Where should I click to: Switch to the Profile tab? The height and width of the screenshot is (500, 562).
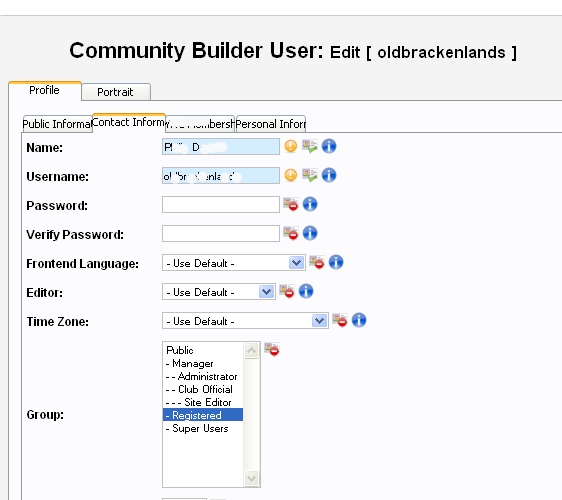(45, 91)
